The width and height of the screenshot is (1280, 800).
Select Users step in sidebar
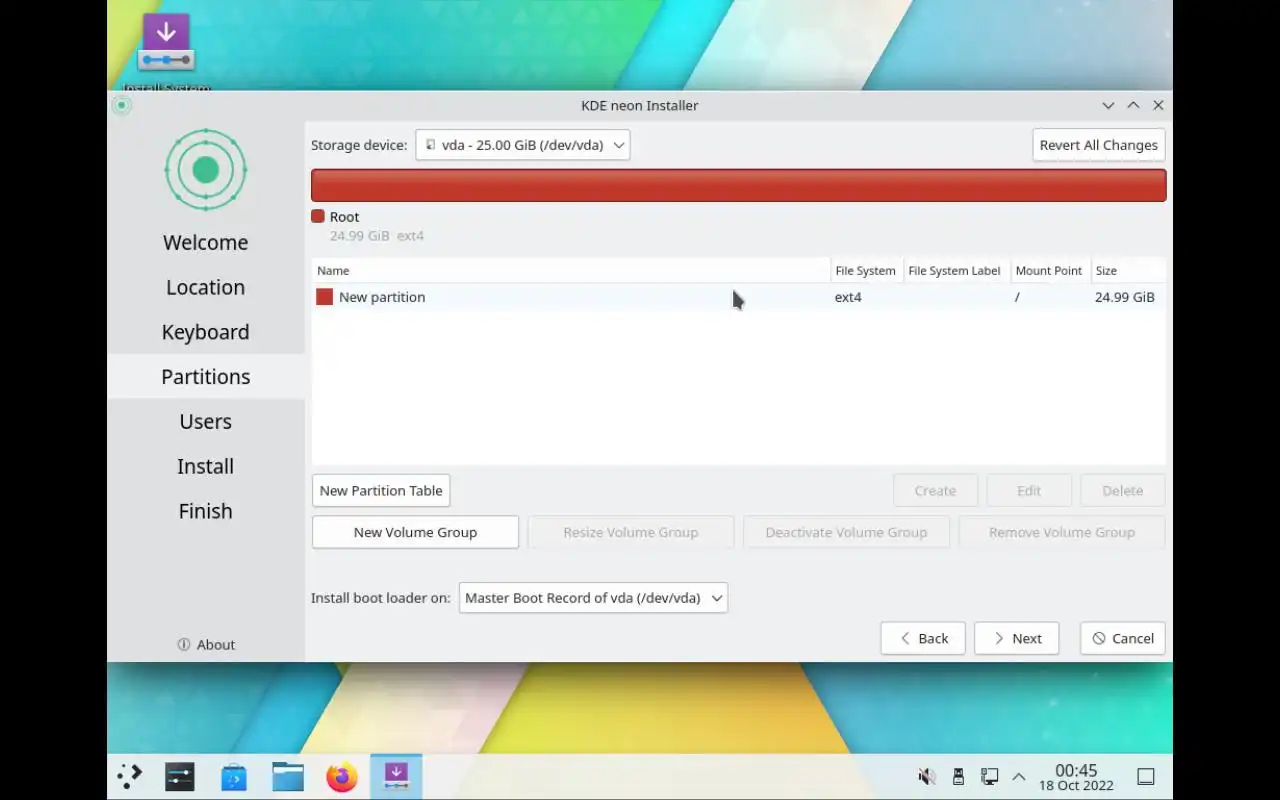(x=206, y=422)
